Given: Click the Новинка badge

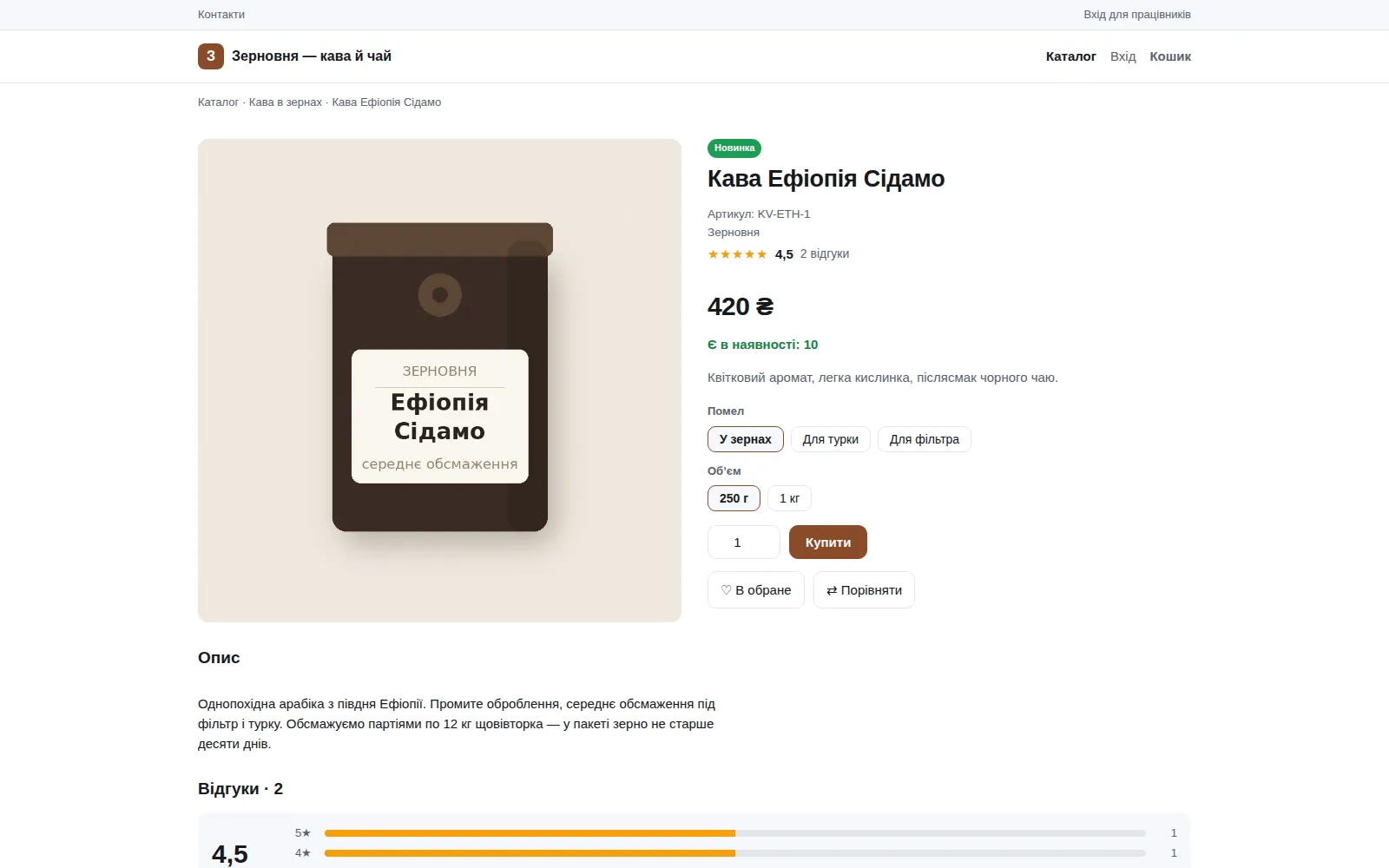Looking at the screenshot, I should point(734,148).
